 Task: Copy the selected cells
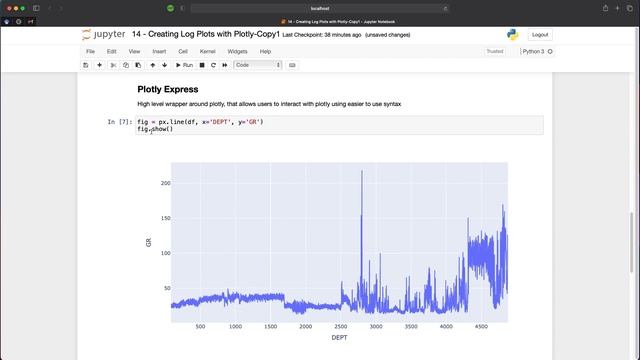click(x=126, y=65)
